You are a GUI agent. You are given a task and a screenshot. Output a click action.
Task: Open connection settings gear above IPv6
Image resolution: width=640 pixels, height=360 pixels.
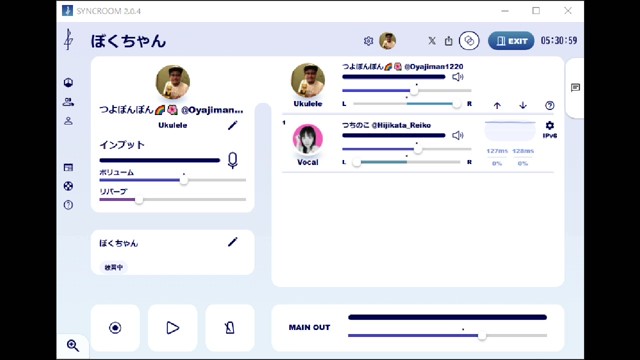click(x=550, y=125)
